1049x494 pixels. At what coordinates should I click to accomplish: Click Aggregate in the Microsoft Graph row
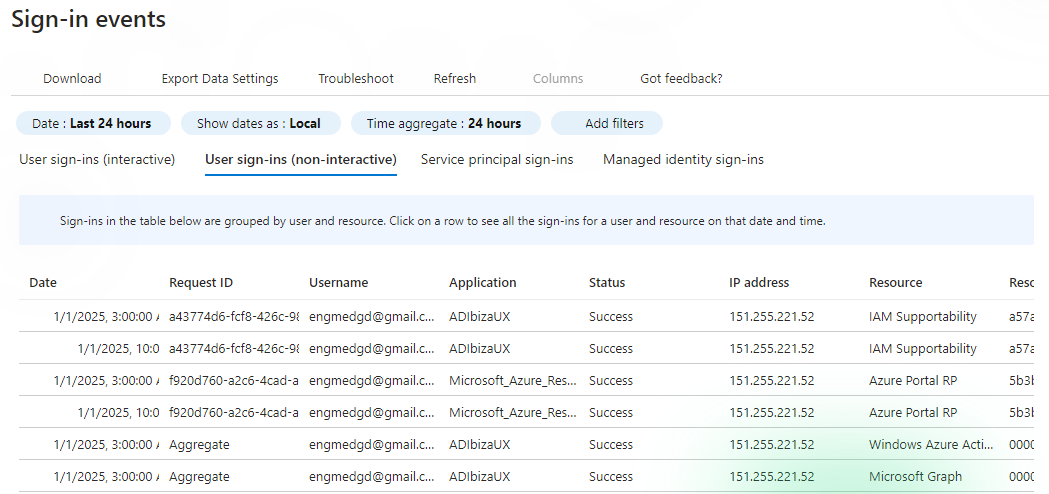point(199,477)
